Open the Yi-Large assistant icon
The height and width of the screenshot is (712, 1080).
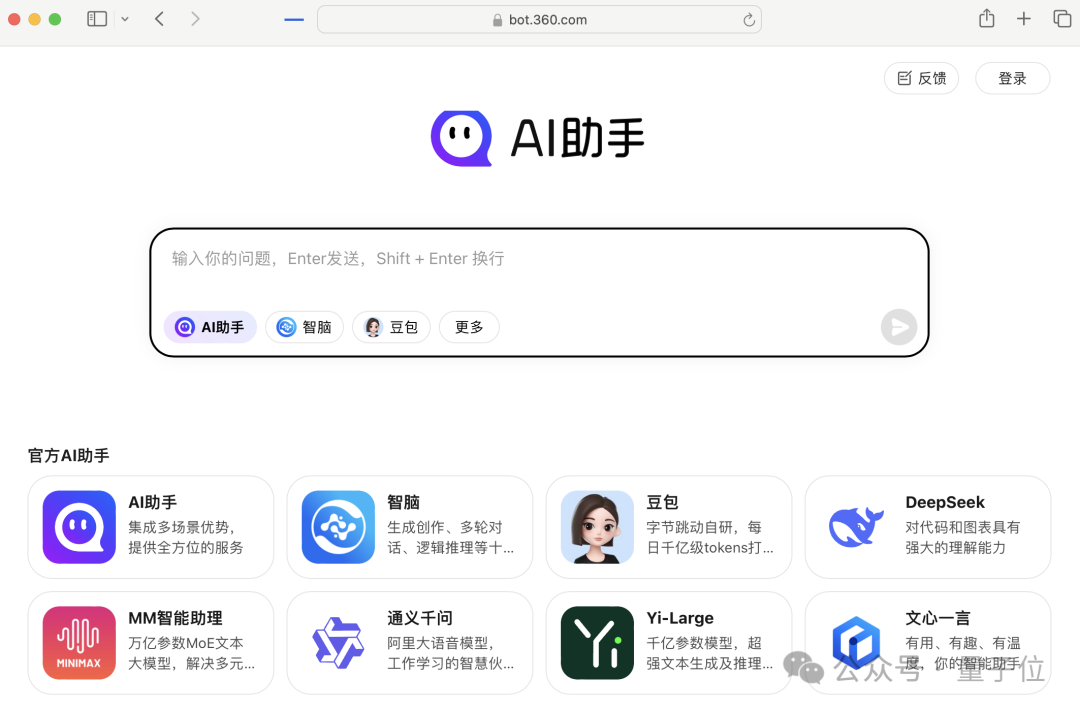tap(596, 643)
